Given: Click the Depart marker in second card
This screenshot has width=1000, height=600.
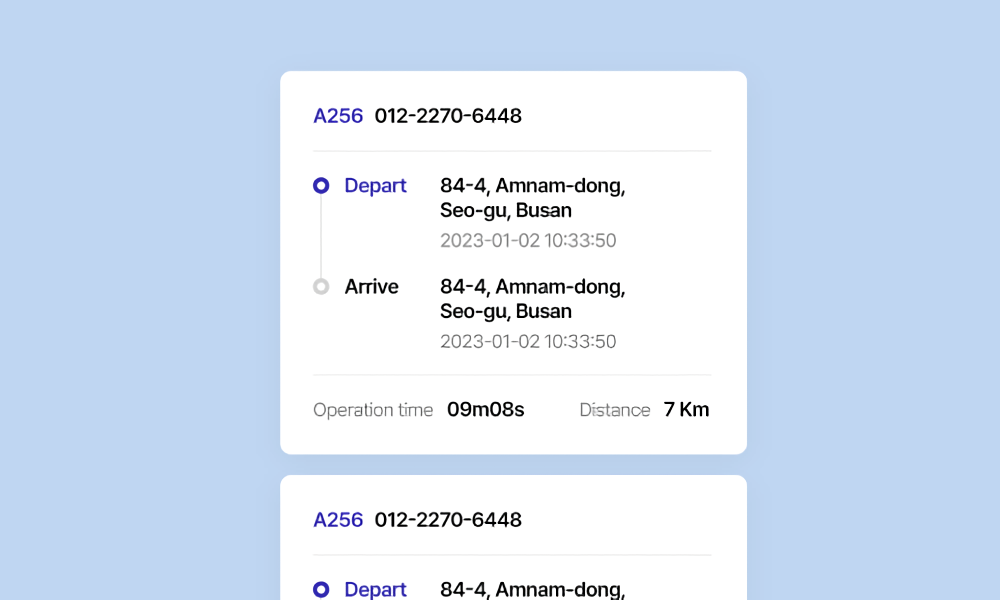Looking at the screenshot, I should [x=321, y=590].
